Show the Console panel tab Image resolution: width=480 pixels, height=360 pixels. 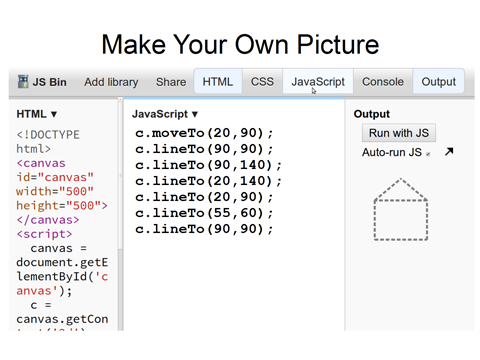pos(383,81)
